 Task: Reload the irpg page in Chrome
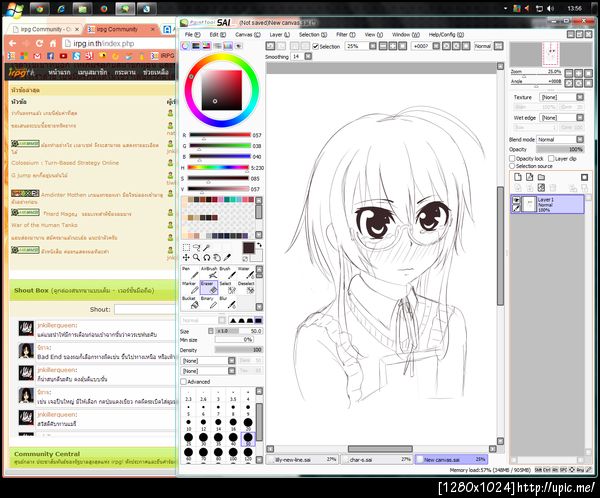click(39, 43)
